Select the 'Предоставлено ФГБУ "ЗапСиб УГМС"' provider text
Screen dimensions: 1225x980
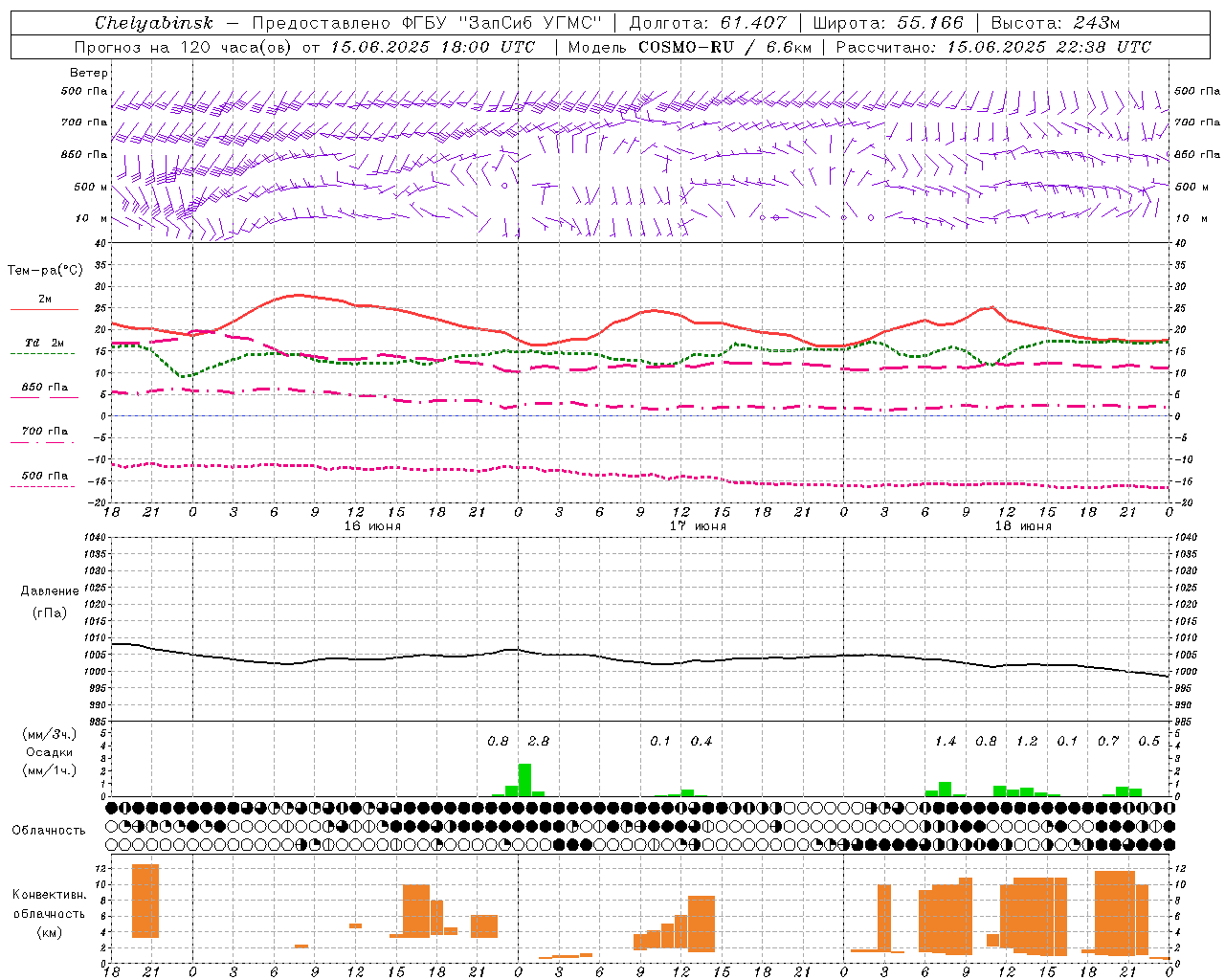pos(426,23)
